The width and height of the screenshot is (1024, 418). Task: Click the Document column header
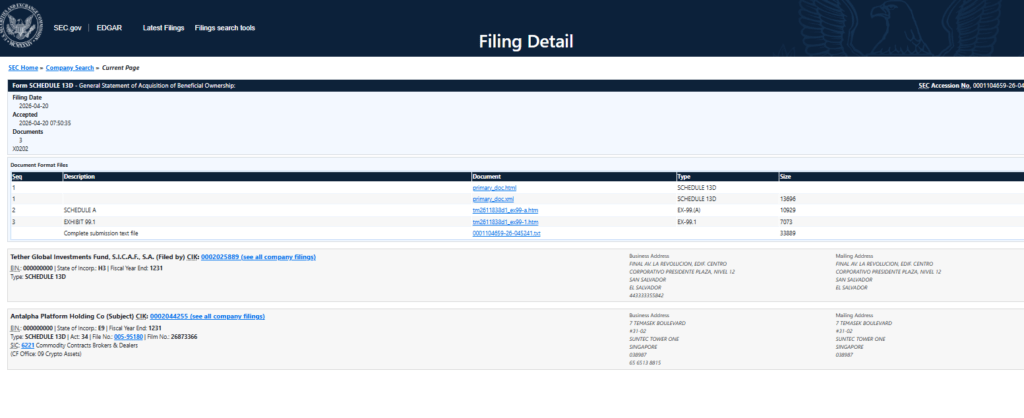coord(486,176)
